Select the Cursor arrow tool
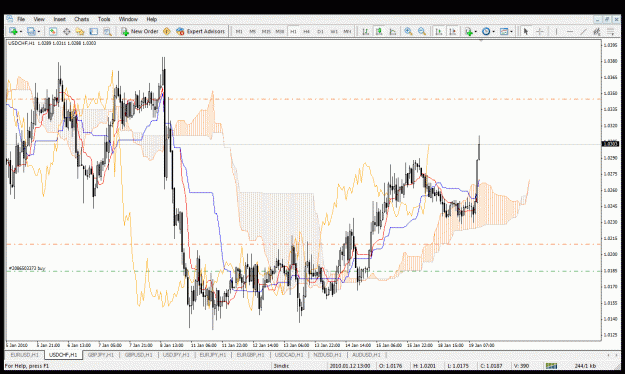 525,31
